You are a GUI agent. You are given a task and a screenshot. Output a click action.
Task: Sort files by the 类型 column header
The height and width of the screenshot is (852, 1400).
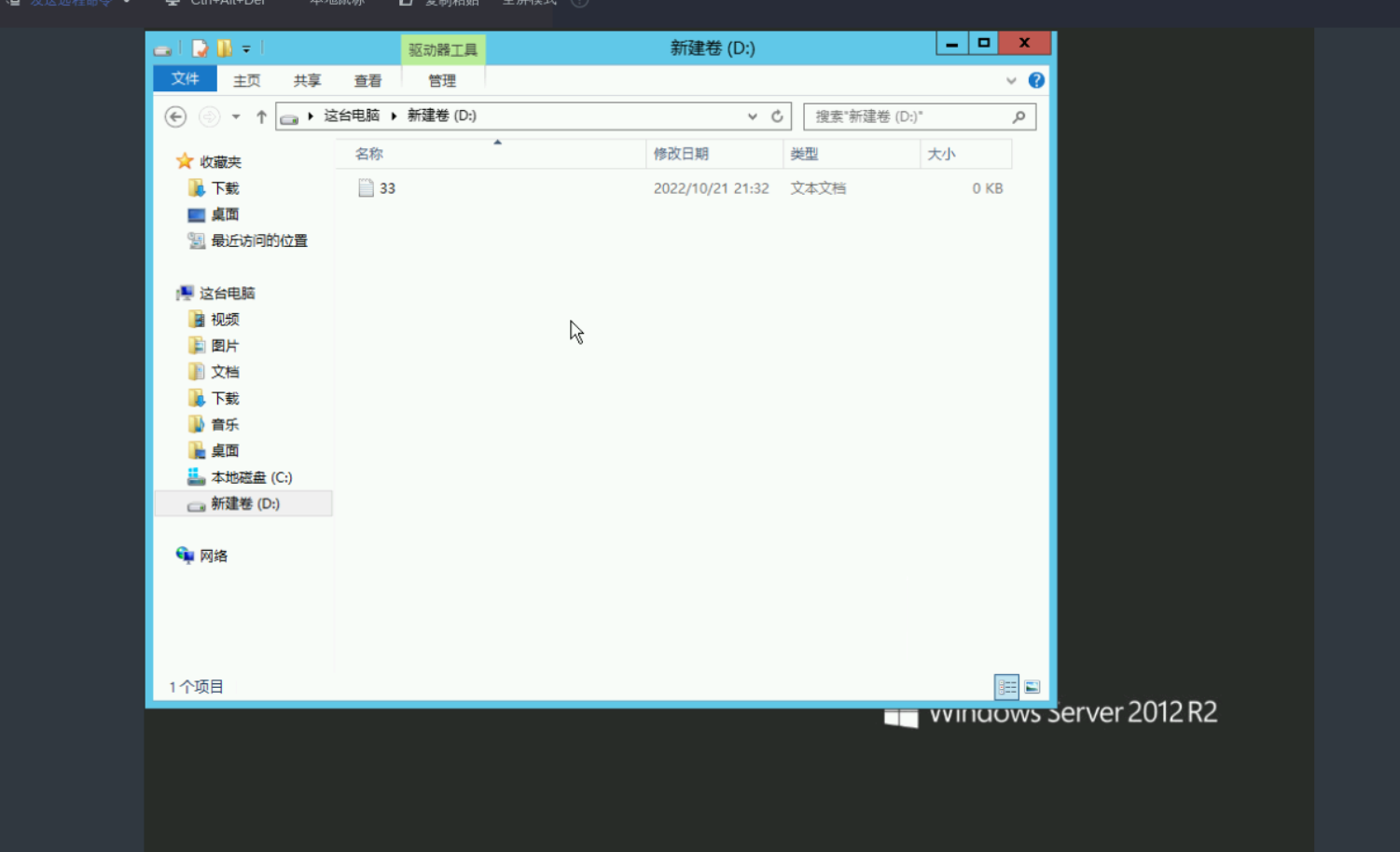[852, 154]
